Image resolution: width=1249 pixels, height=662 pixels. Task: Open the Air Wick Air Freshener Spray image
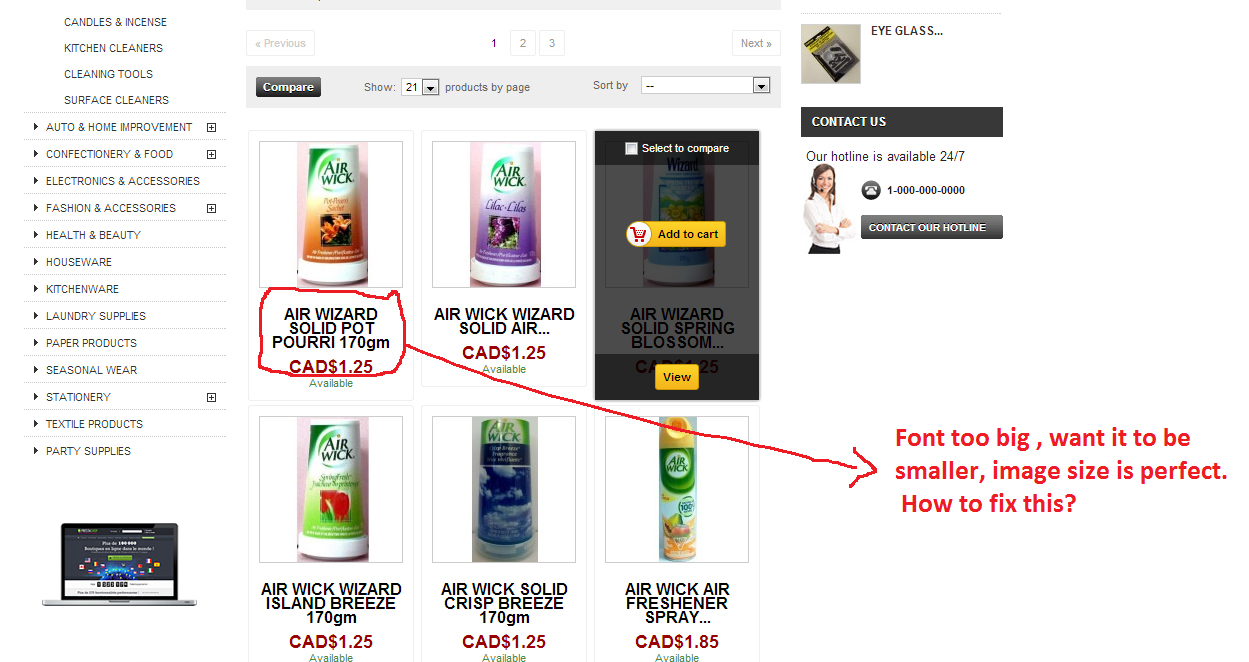[x=677, y=489]
